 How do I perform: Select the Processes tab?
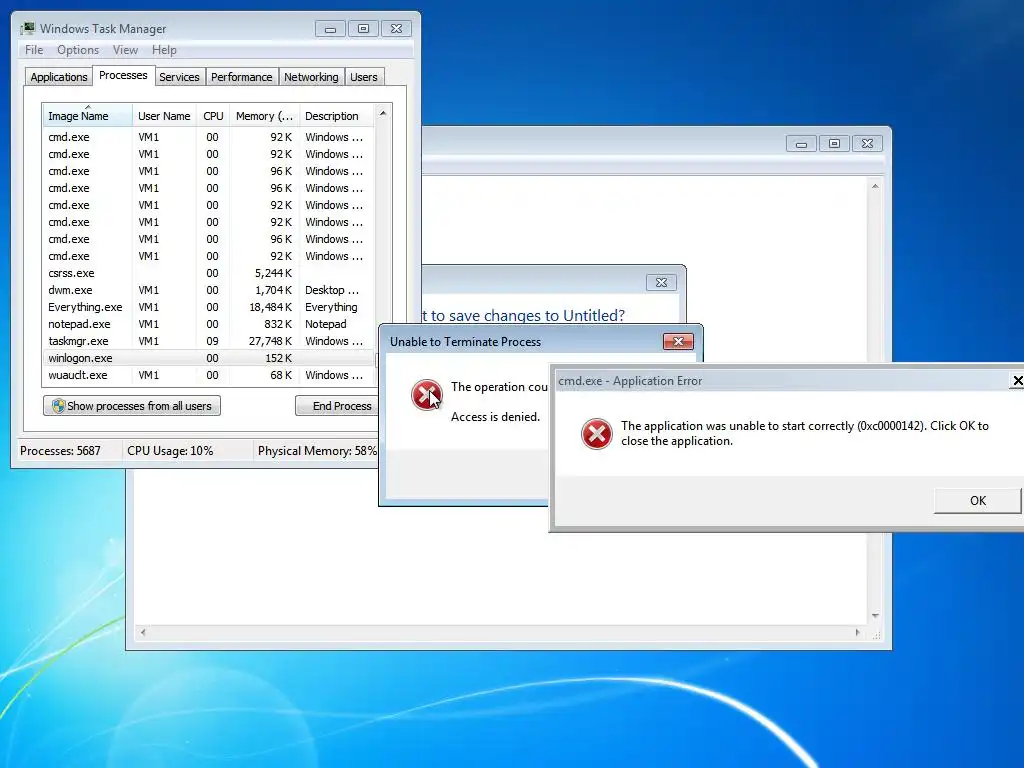(x=123, y=75)
